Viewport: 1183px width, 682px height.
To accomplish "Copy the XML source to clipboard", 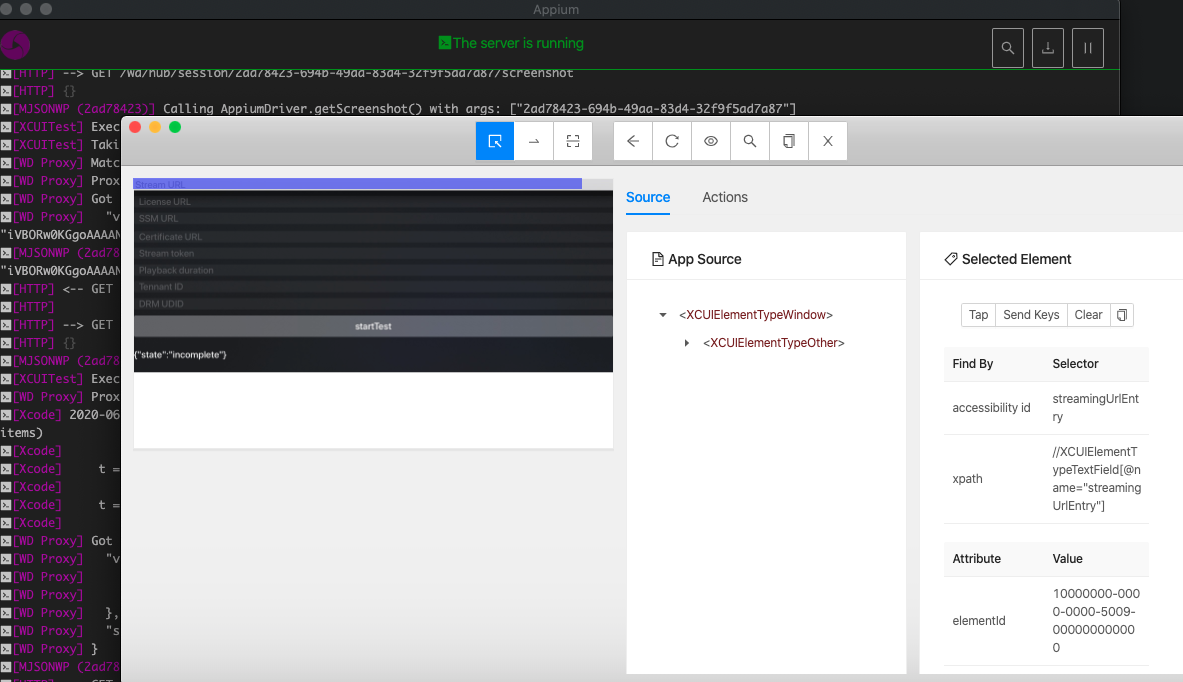I will pos(788,141).
